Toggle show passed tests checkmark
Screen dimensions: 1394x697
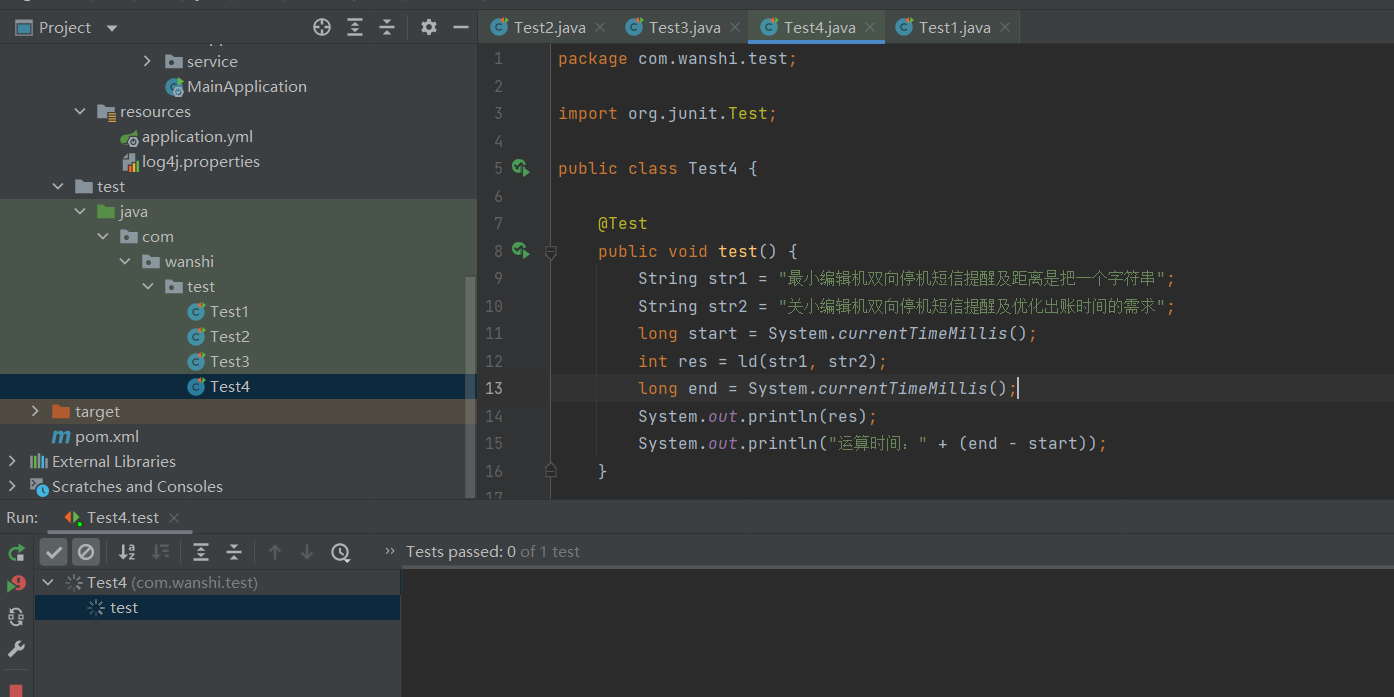coord(54,552)
